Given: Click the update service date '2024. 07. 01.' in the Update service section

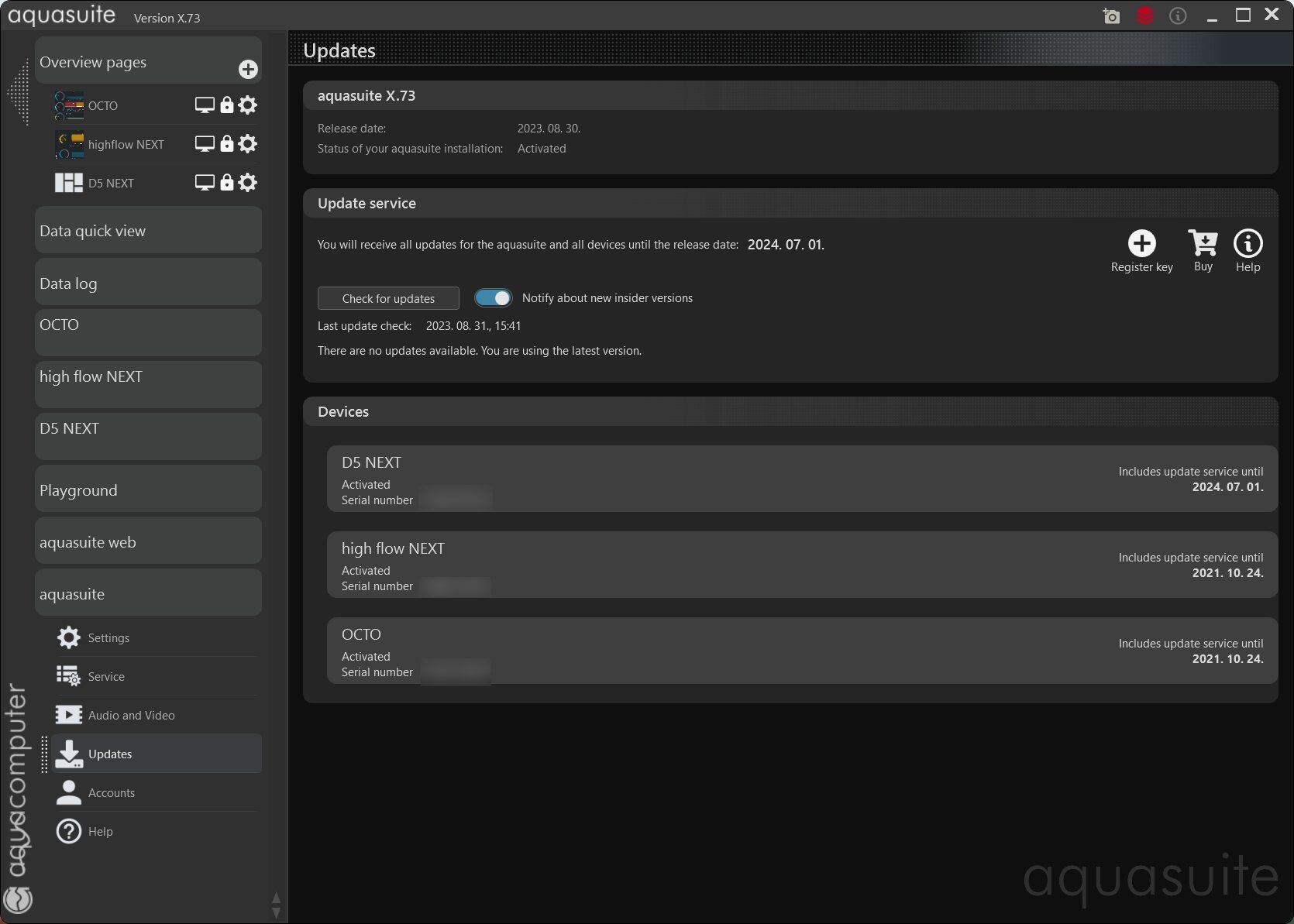Looking at the screenshot, I should click(x=786, y=245).
